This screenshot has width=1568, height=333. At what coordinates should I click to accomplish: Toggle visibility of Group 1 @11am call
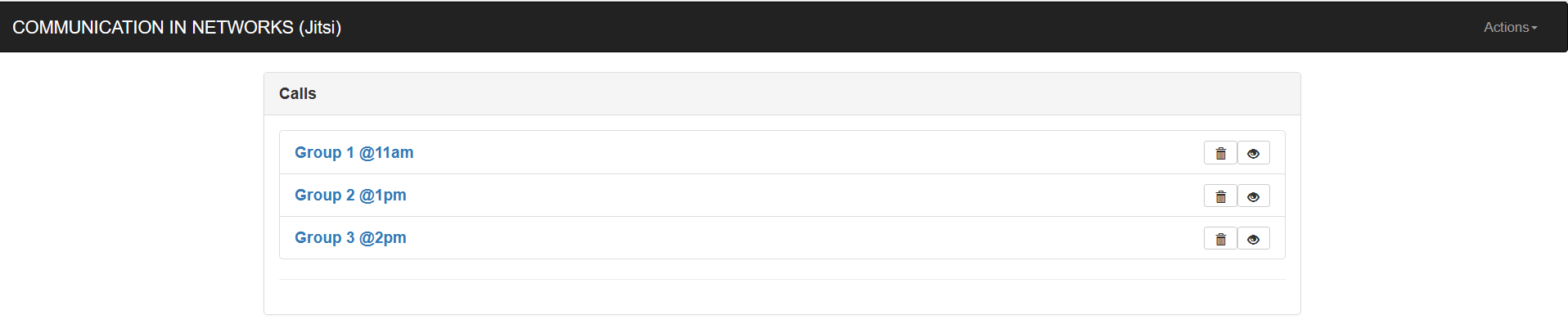pos(1253,153)
